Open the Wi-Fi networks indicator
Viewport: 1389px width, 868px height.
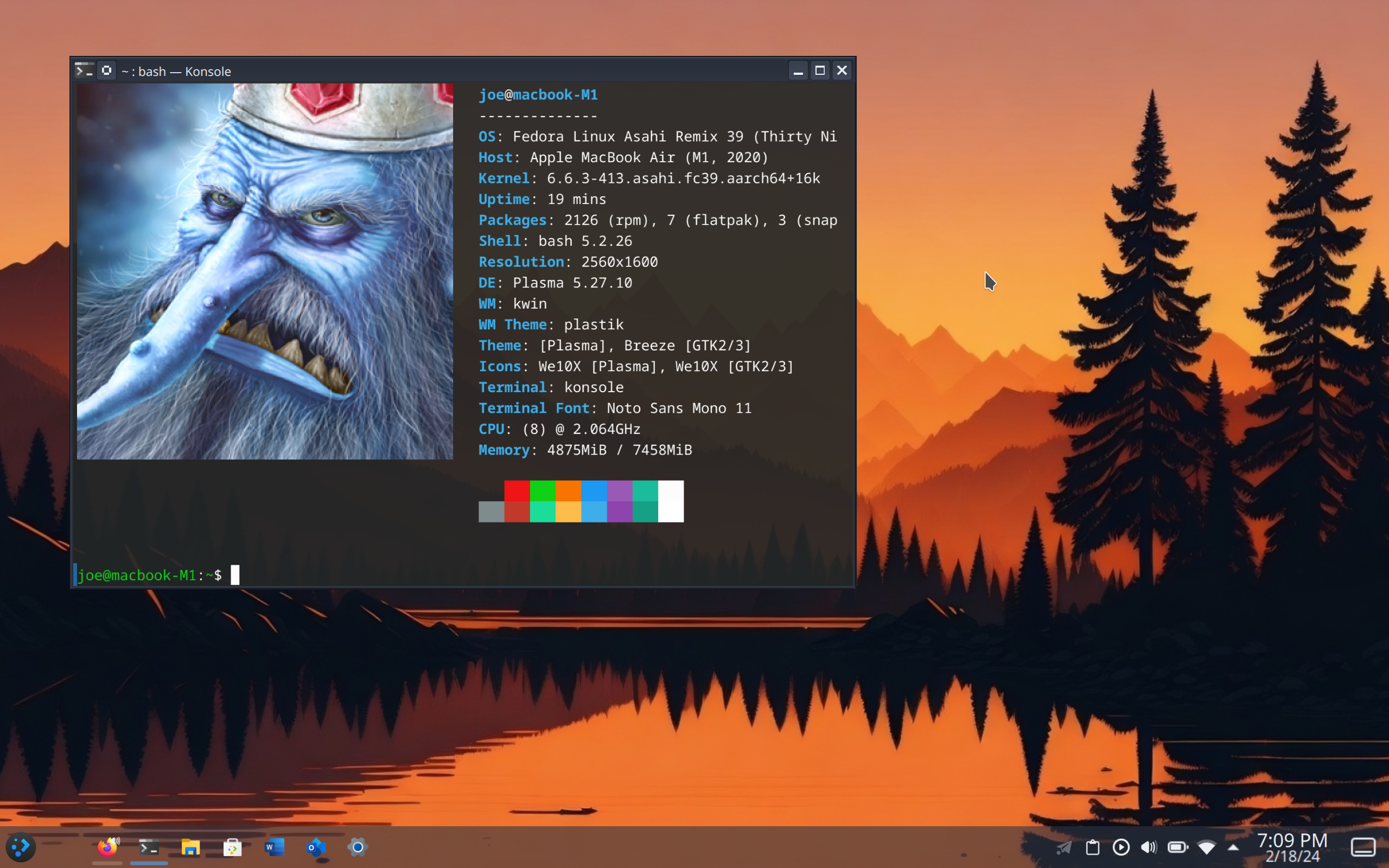click(1206, 847)
